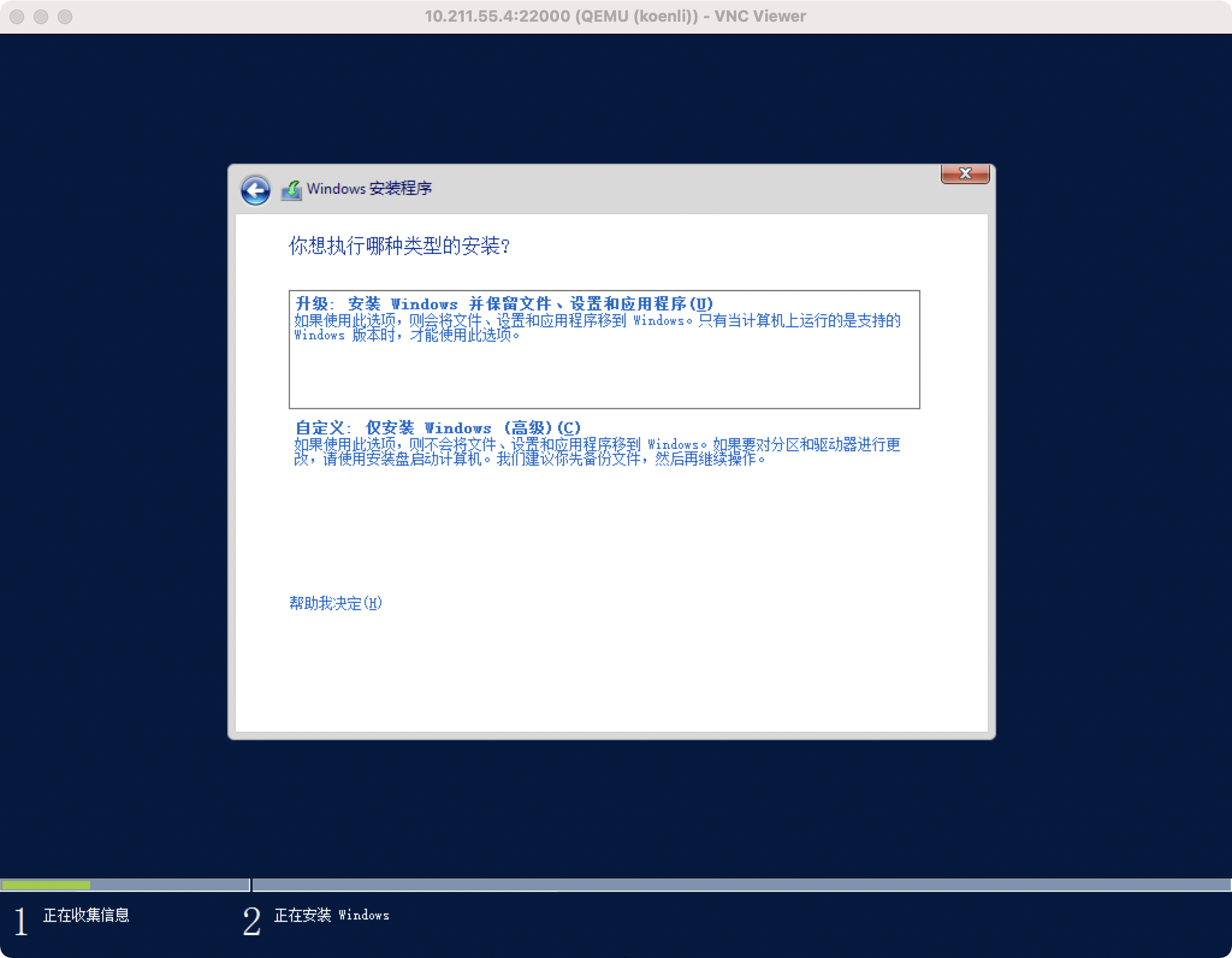Viewport: 1232px width, 958px height.
Task: Click the Windows Setup installer icon
Action: point(291,190)
